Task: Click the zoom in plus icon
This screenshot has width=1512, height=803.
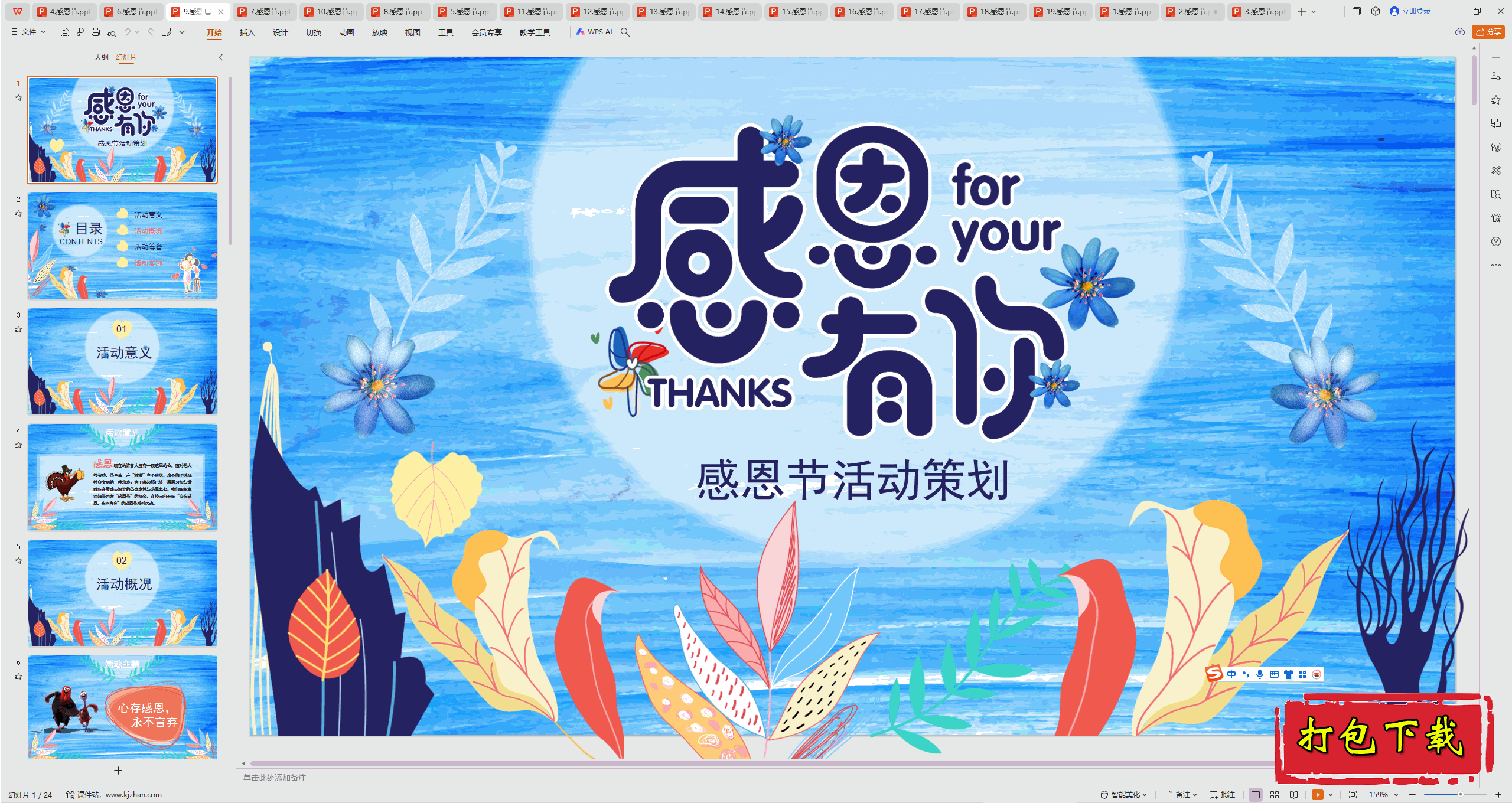Action: 1498,795
